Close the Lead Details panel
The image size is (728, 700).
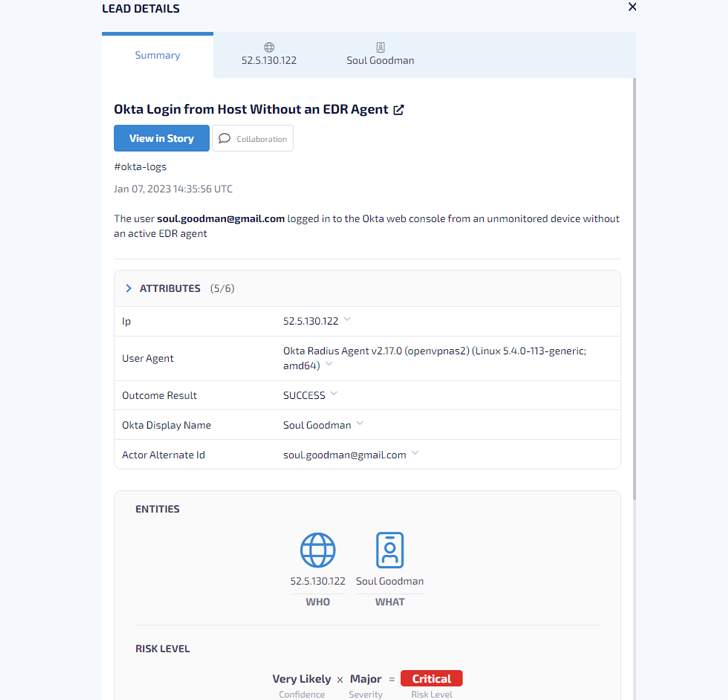tap(632, 7)
